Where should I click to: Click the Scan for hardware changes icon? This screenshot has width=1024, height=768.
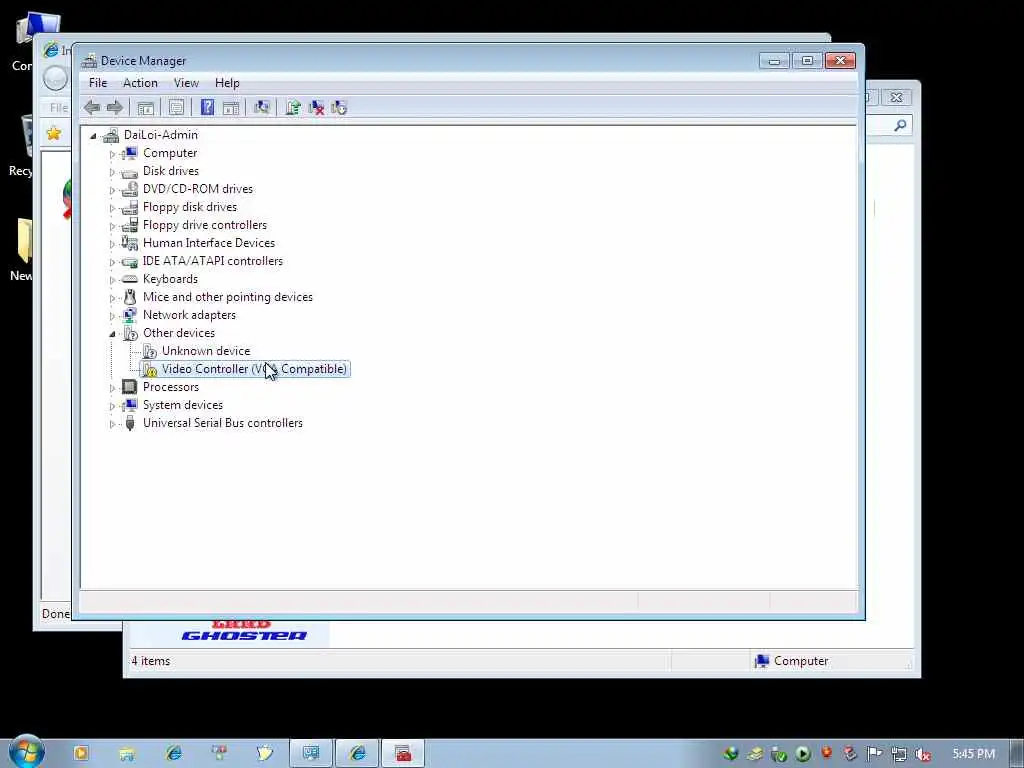[x=262, y=108]
